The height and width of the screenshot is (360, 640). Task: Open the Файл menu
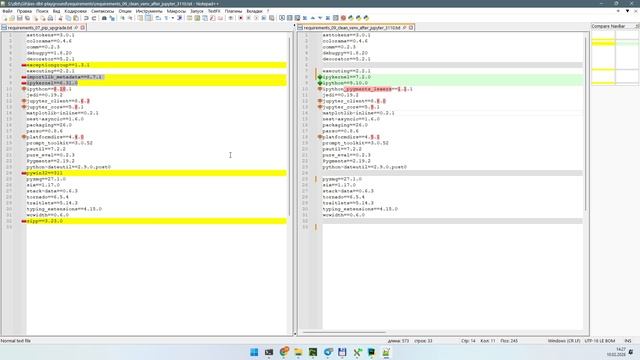click(x=7, y=11)
